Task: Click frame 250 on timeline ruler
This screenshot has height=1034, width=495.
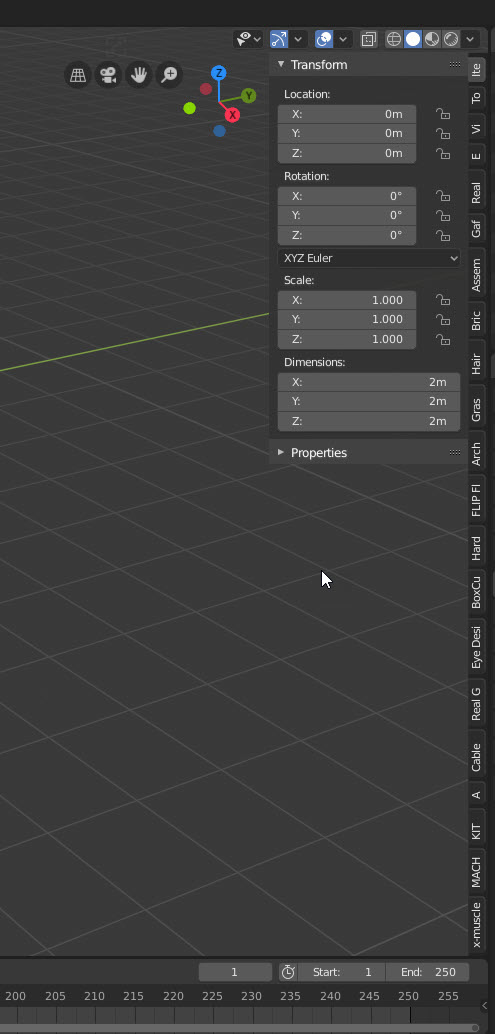Action: pyautogui.click(x=409, y=996)
